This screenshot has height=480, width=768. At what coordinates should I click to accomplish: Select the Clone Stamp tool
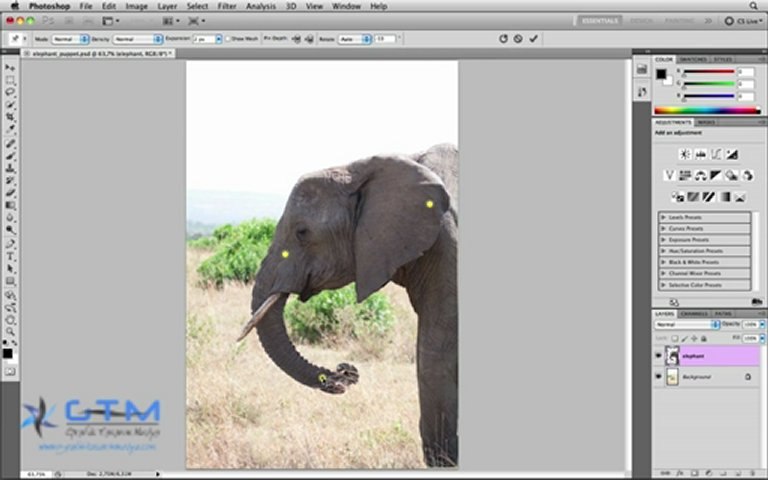pyautogui.click(x=10, y=168)
